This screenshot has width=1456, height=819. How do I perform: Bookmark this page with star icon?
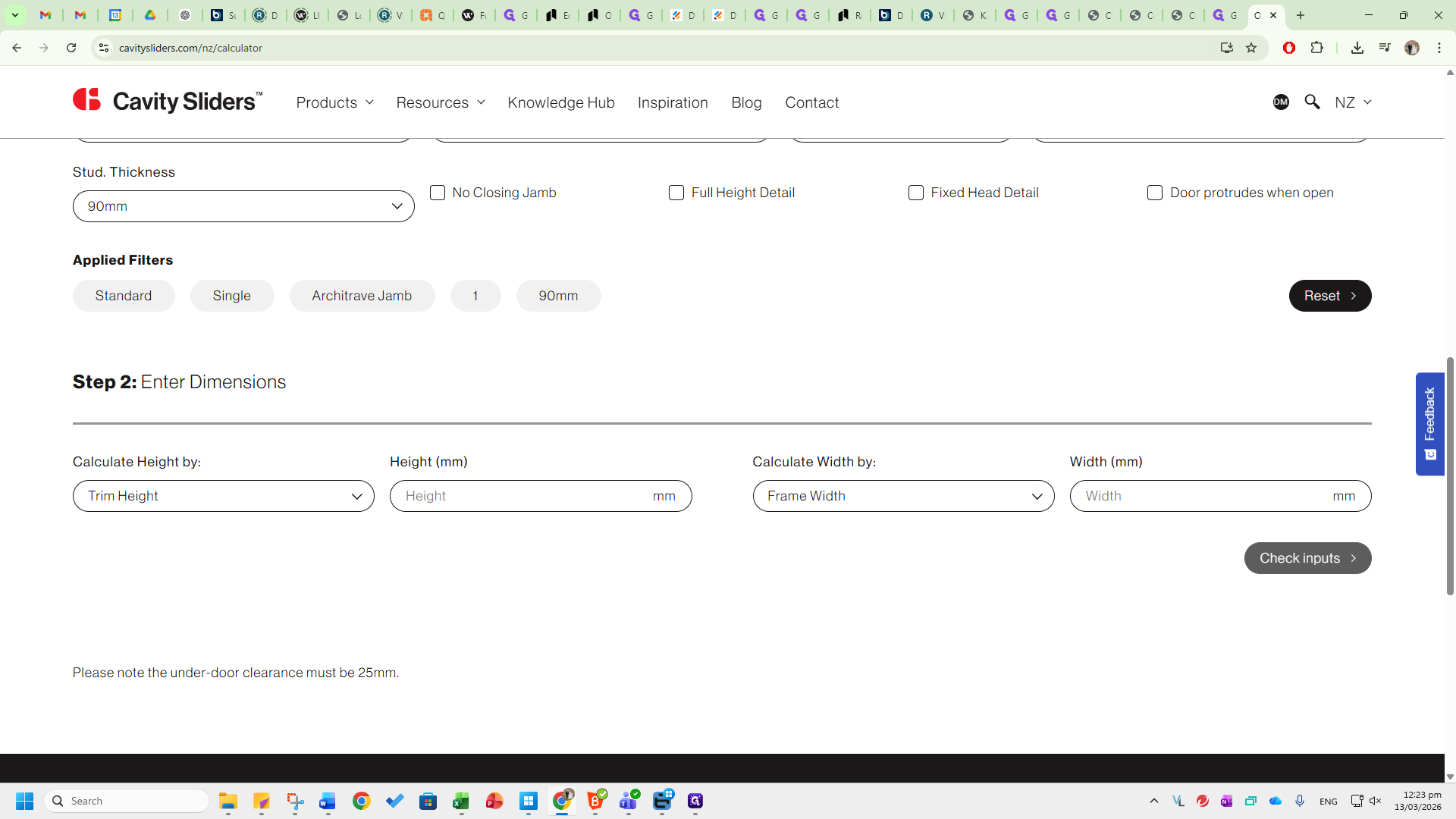coord(1251,48)
